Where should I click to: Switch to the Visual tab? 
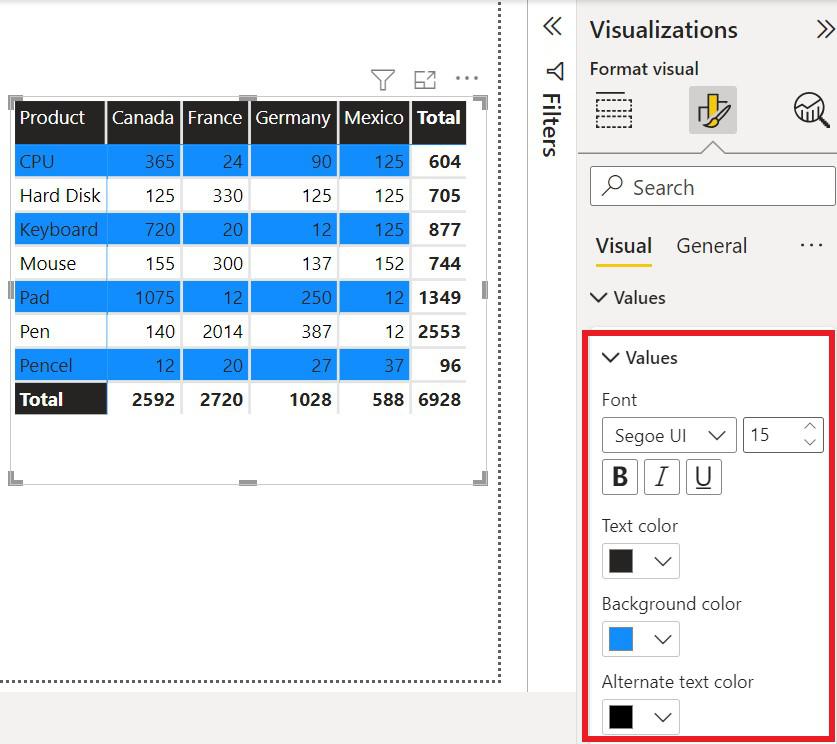pyautogui.click(x=623, y=247)
